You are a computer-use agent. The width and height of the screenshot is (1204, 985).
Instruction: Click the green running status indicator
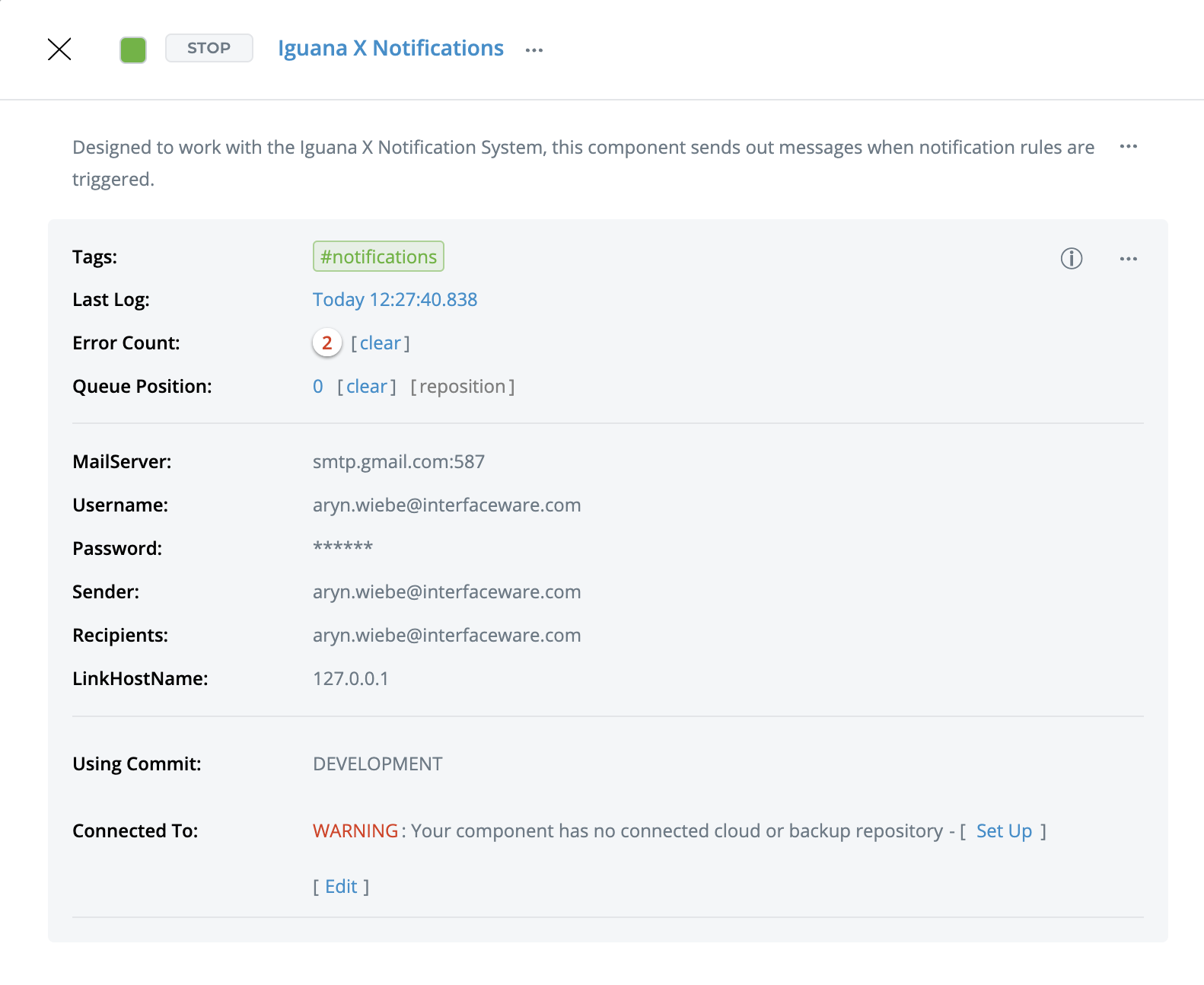click(133, 50)
